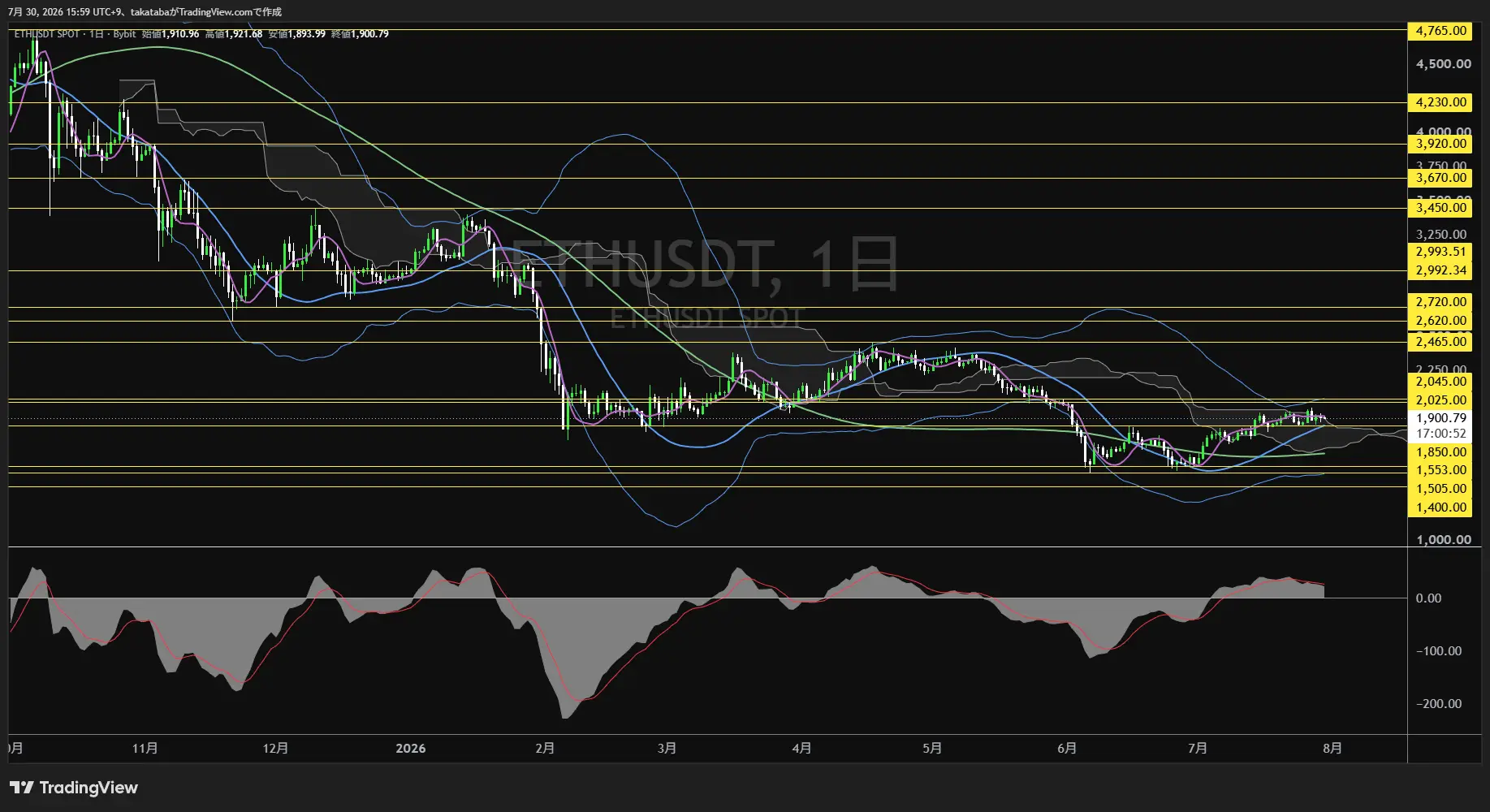Click the 4月 date marker on time axis
This screenshot has height=812, width=1490.
click(801, 749)
